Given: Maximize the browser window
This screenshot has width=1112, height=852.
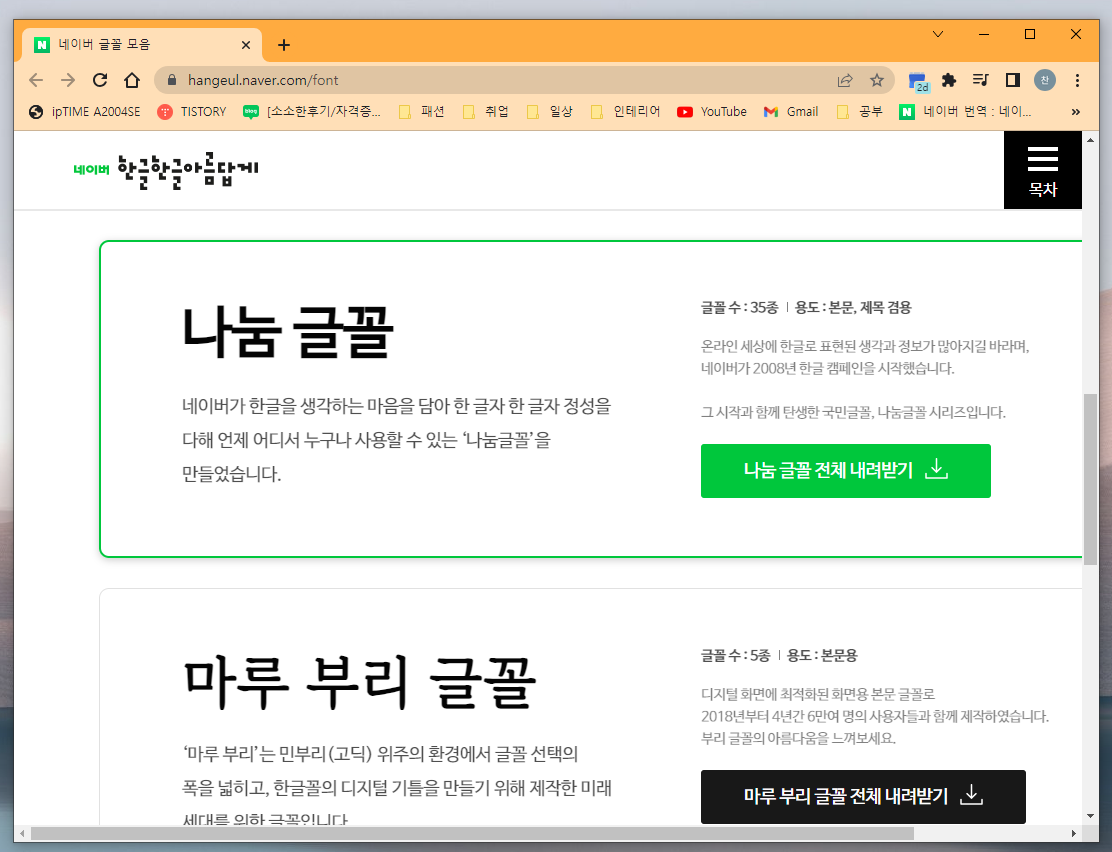Looking at the screenshot, I should click(1030, 34).
